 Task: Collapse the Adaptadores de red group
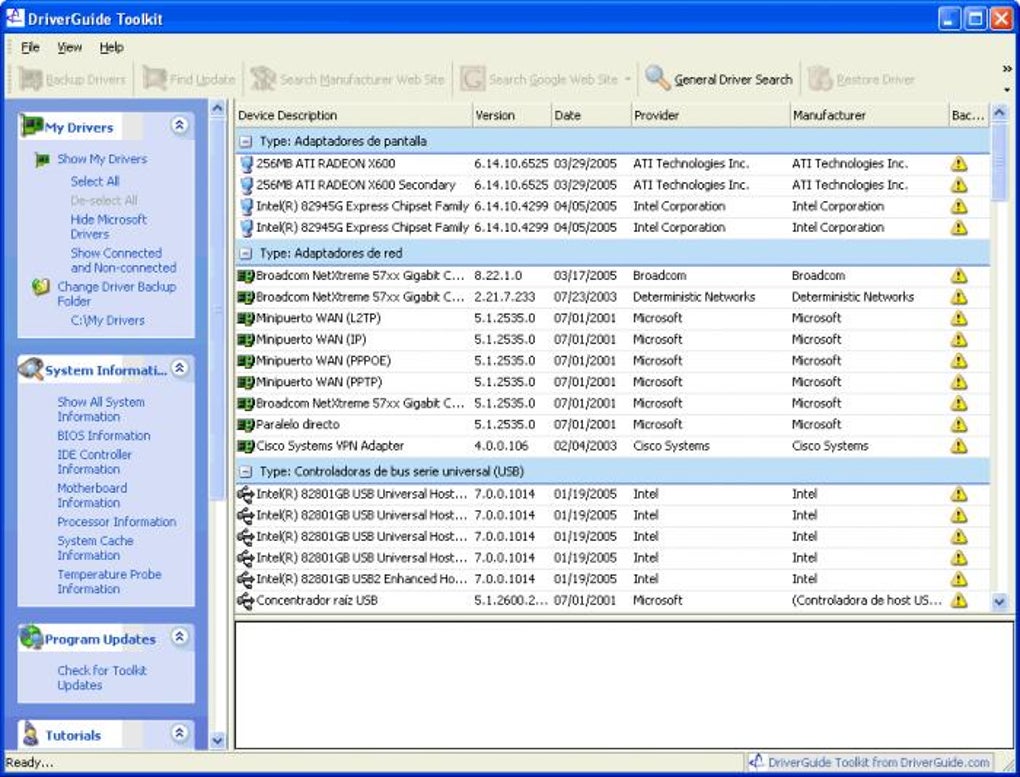tap(246, 254)
